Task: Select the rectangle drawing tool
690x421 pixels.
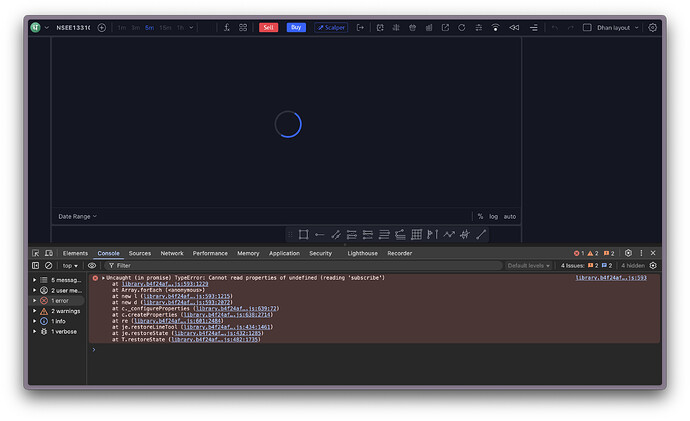Action: (303, 234)
